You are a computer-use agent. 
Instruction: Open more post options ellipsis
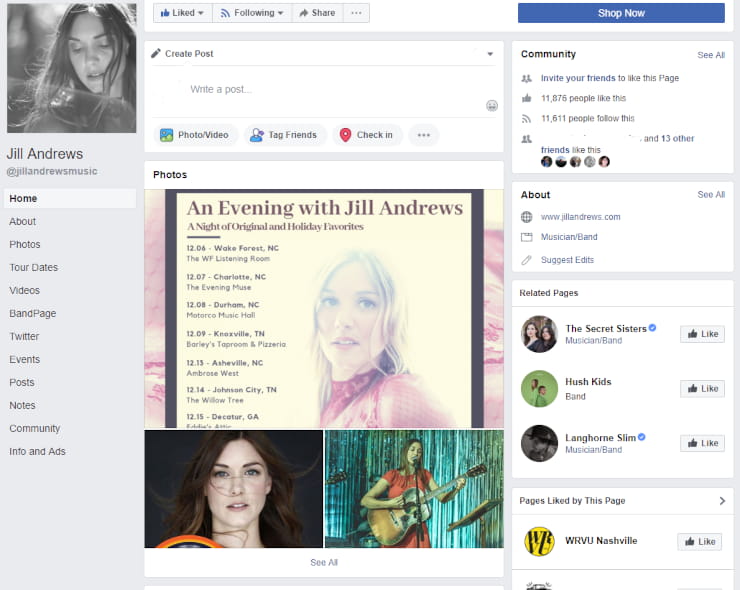tap(424, 135)
